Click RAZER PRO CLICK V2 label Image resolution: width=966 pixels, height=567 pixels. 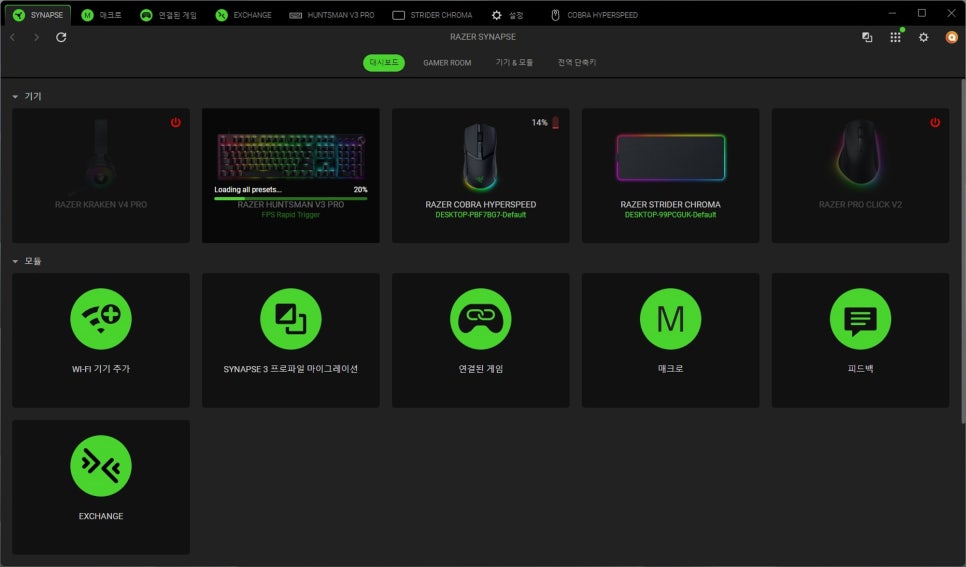click(x=860, y=205)
